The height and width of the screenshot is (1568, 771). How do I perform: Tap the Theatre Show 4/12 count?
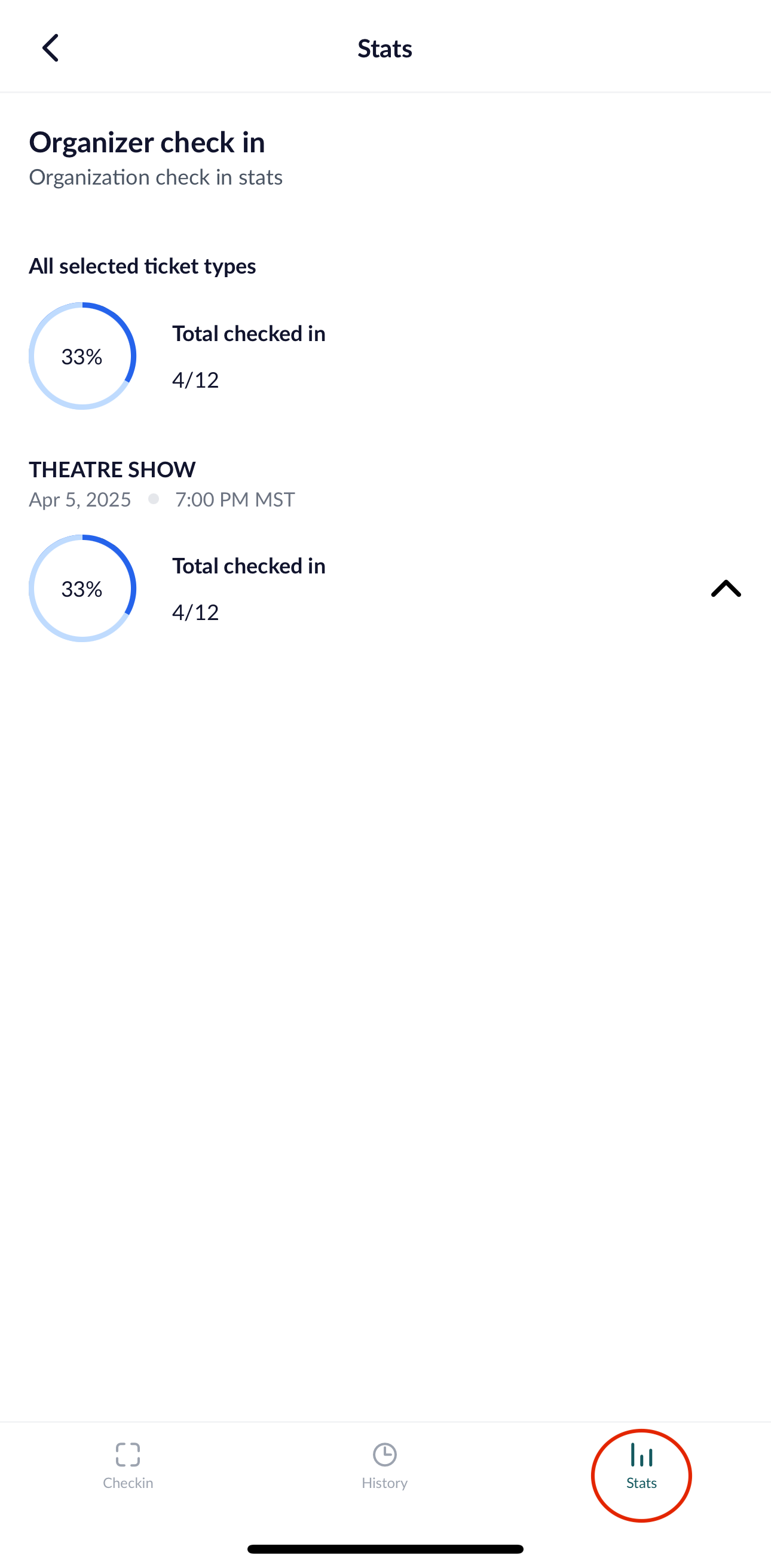(195, 612)
